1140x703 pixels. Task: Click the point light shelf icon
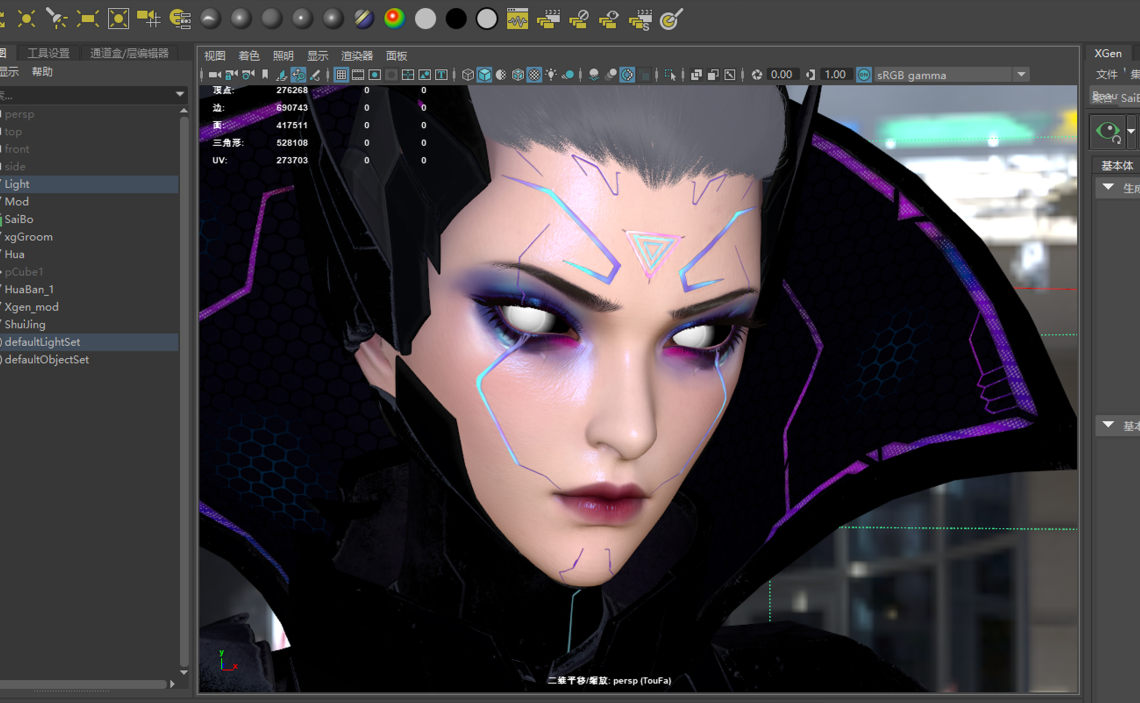pos(26,18)
